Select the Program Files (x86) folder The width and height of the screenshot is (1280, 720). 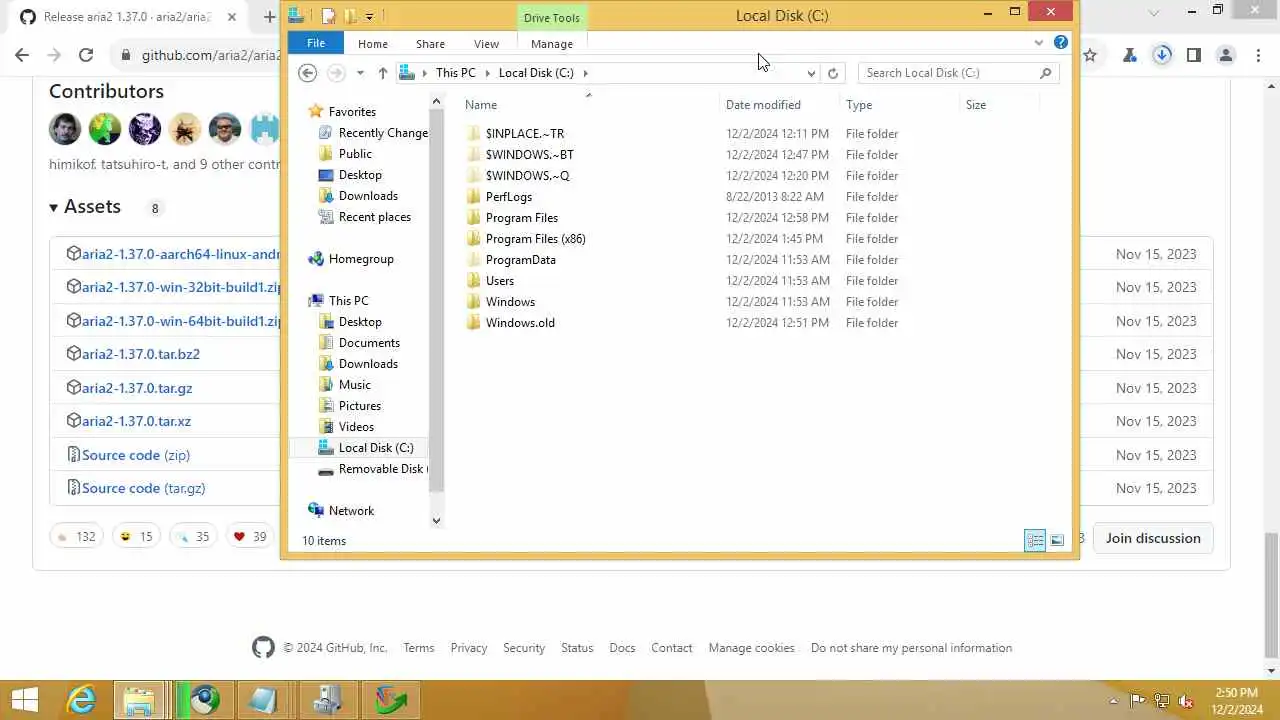click(x=535, y=239)
